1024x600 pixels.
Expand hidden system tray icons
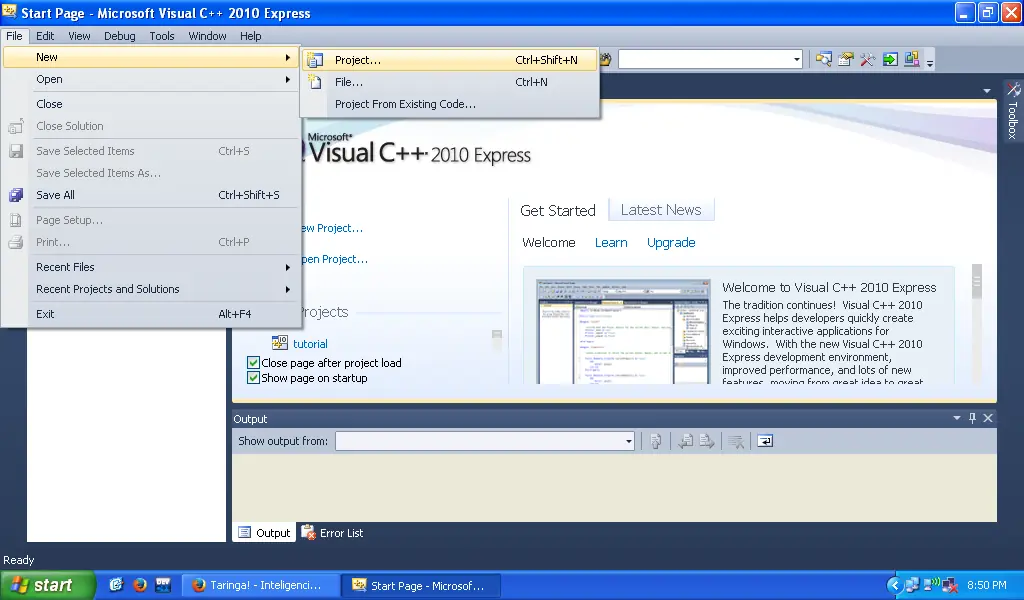pyautogui.click(x=894, y=585)
